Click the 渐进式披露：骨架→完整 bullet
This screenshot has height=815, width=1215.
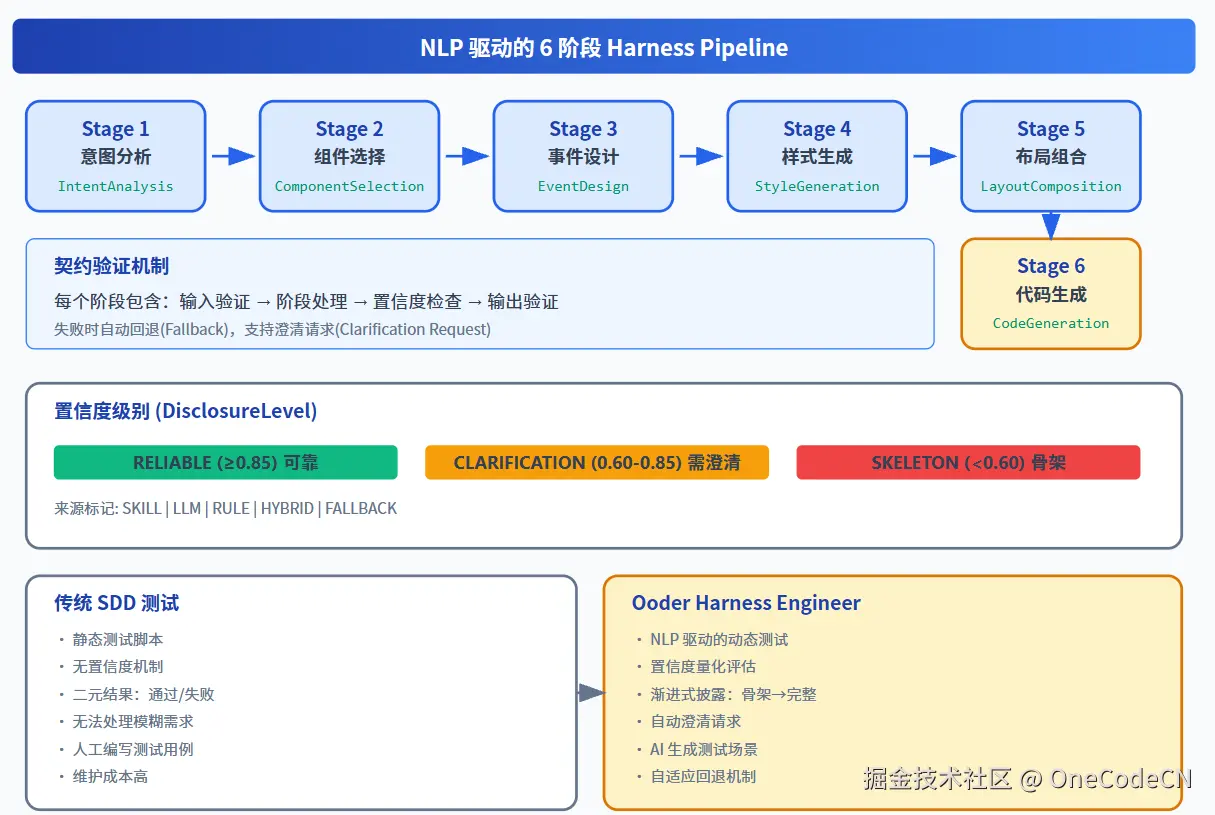coord(725,694)
